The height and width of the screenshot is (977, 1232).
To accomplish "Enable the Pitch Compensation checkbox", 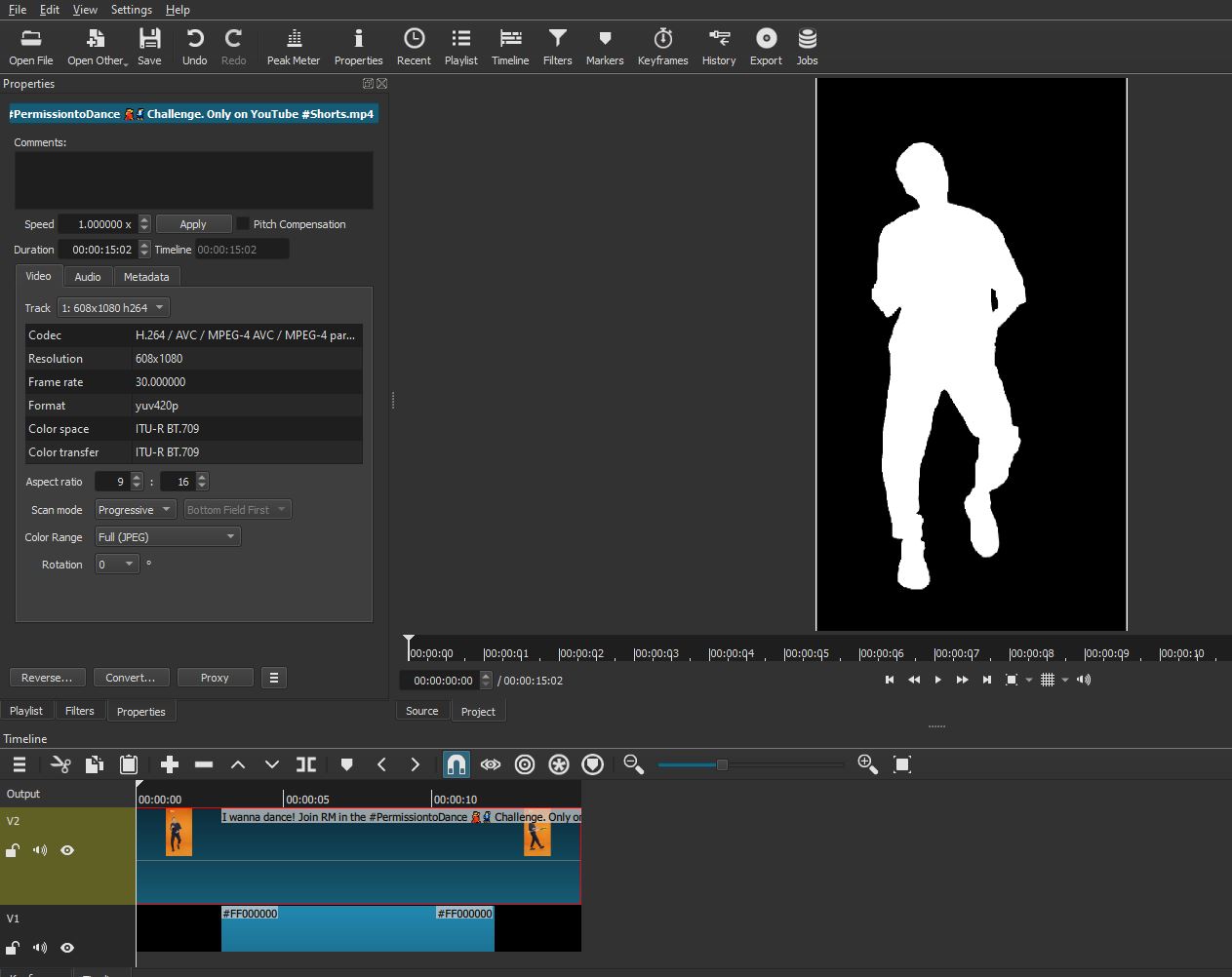I will click(x=244, y=223).
